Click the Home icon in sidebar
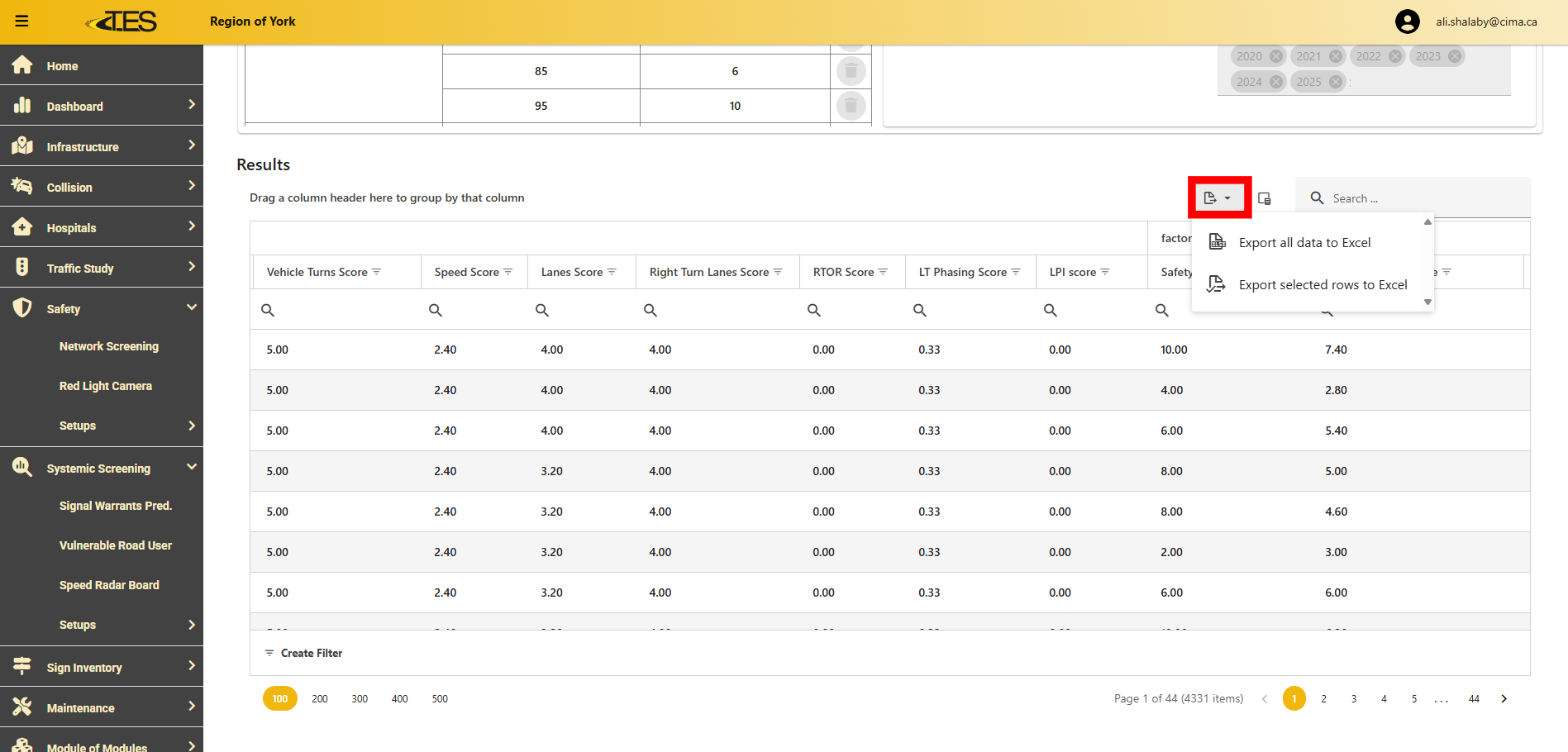 pos(22,65)
